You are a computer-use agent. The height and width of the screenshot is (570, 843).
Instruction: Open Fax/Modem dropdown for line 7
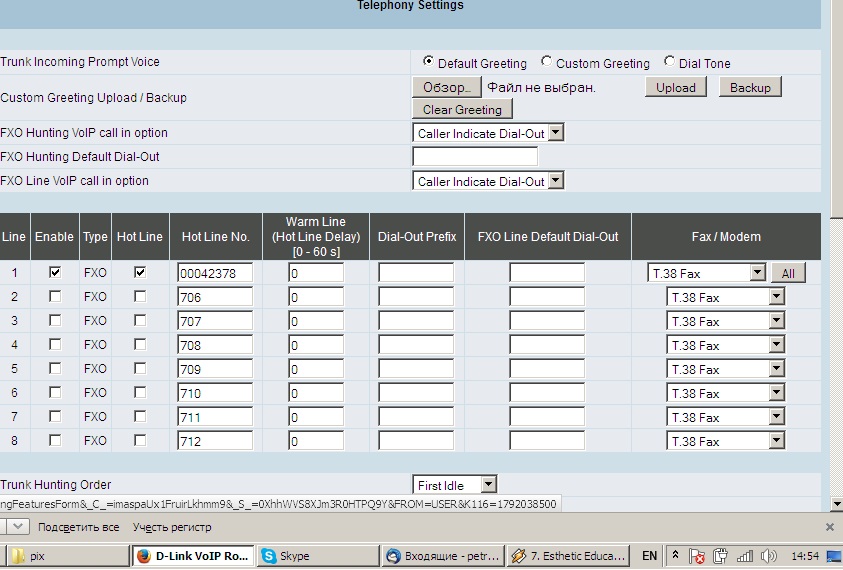(x=725, y=417)
